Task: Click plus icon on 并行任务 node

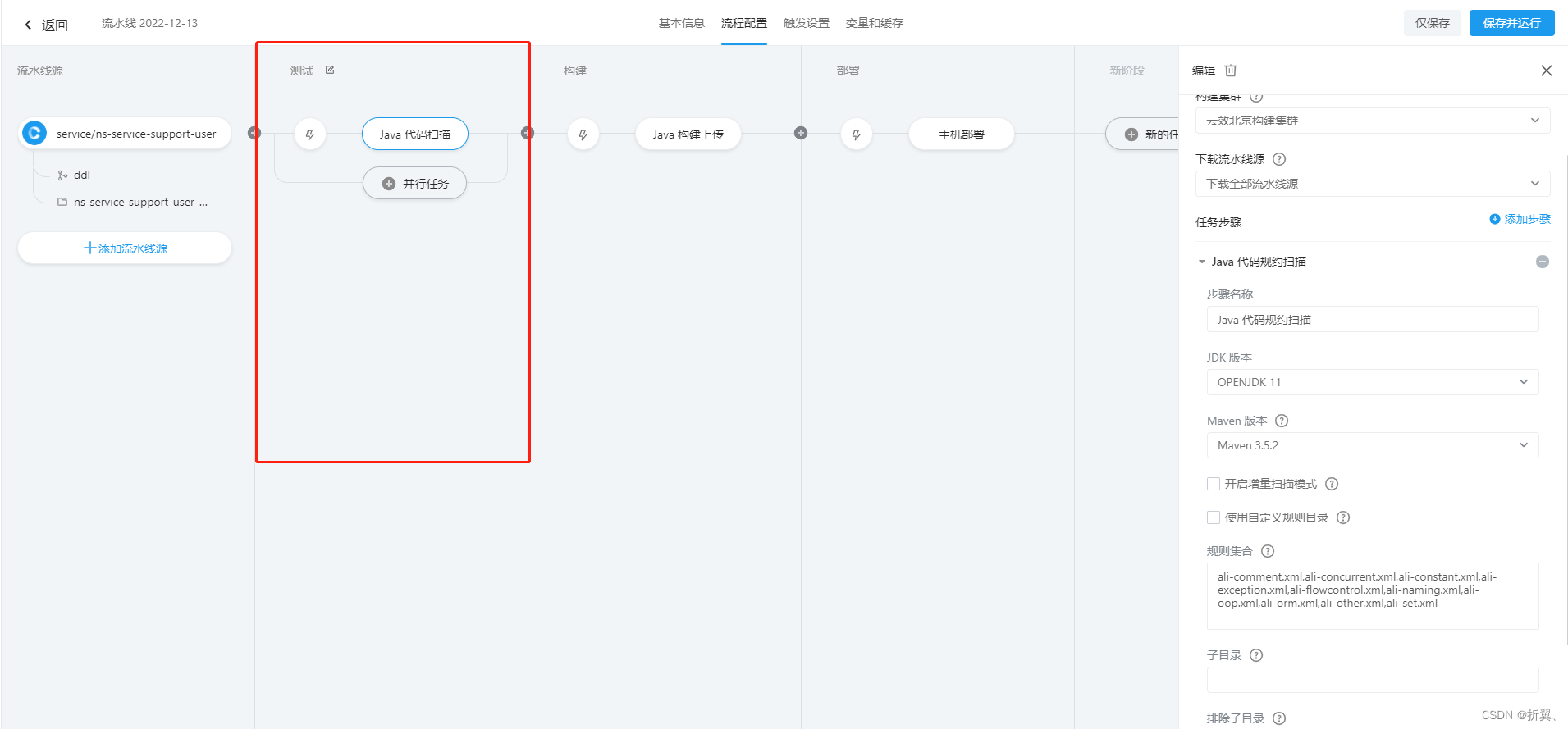Action: tap(389, 184)
